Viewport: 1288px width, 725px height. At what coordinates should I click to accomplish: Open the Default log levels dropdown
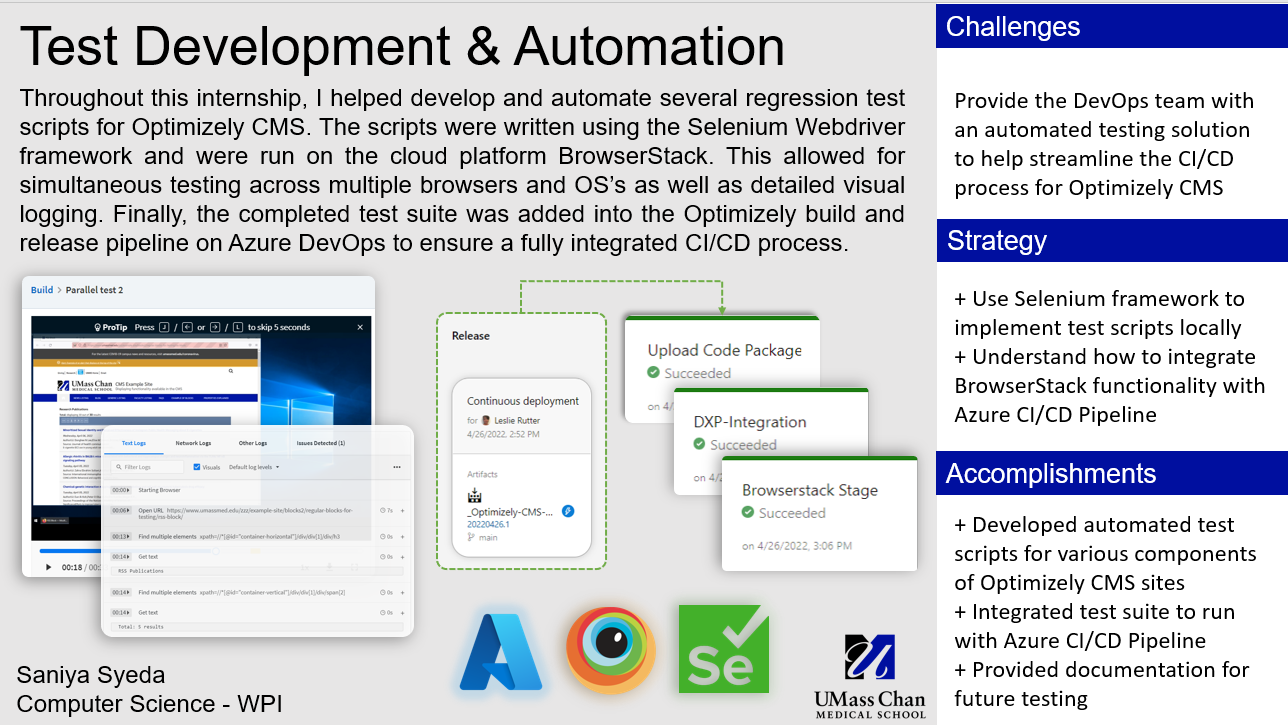254,467
